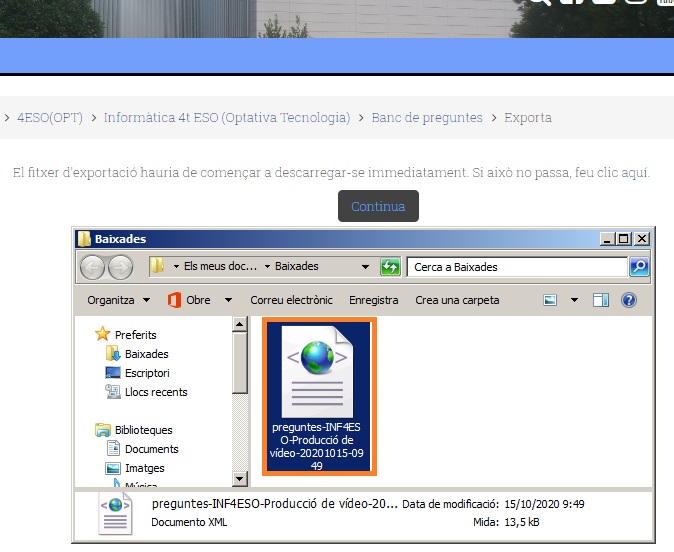674x552 pixels.
Task: Select Biblioteques in the navigation pane
Action: (134, 429)
